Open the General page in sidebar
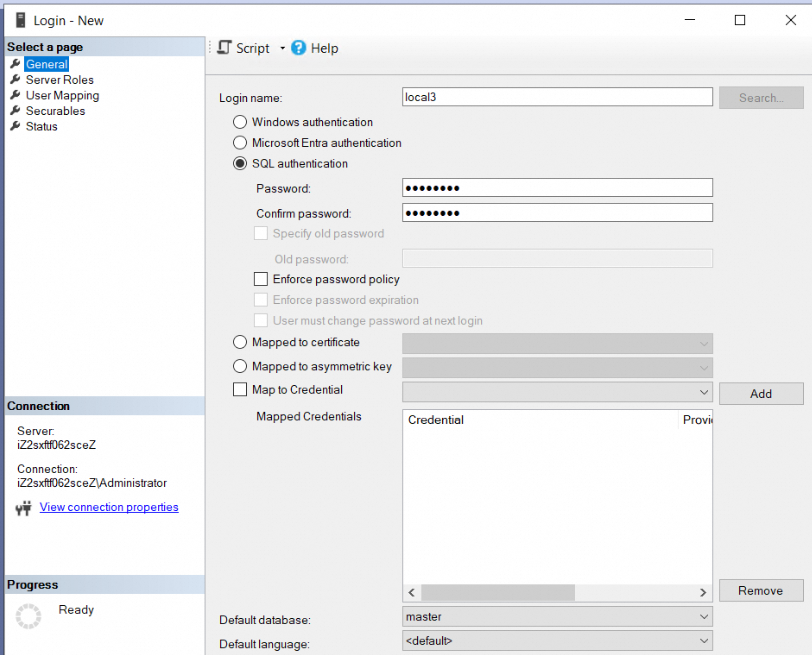Viewport: 812px width, 655px height. (x=46, y=65)
